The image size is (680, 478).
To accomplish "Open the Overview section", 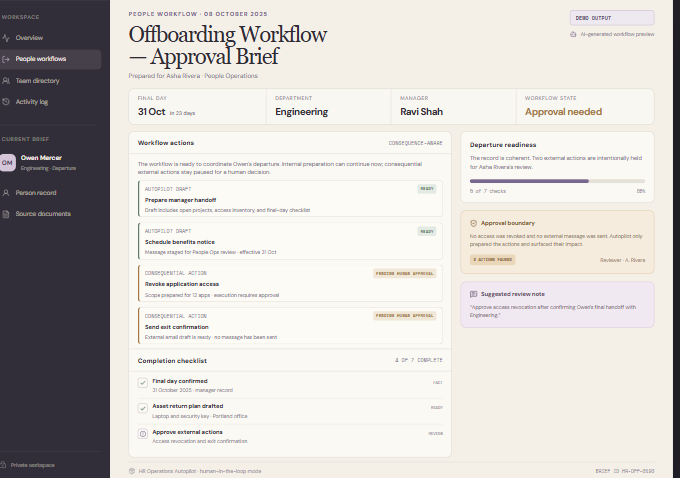I will click(50, 38).
